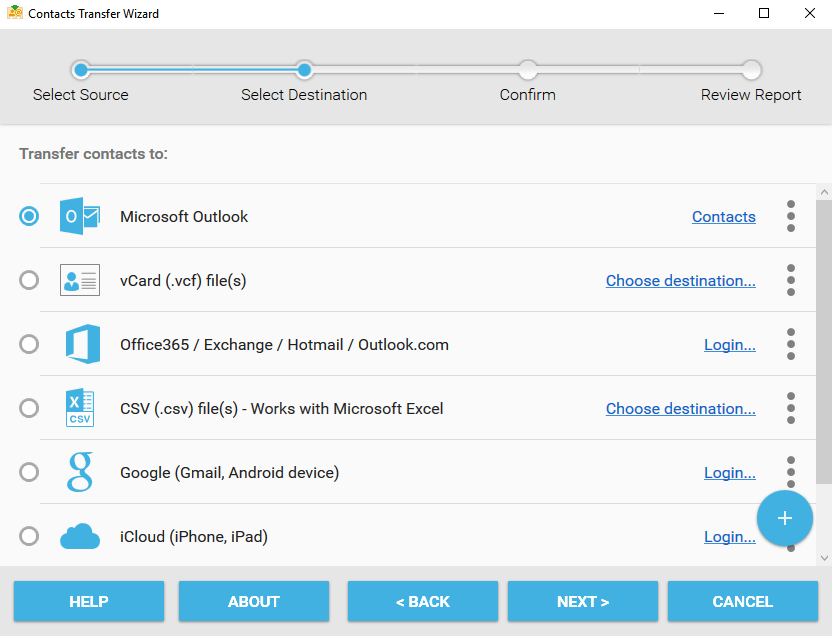Select Office365 / Exchange radio button
This screenshot has width=832, height=636.
point(29,344)
